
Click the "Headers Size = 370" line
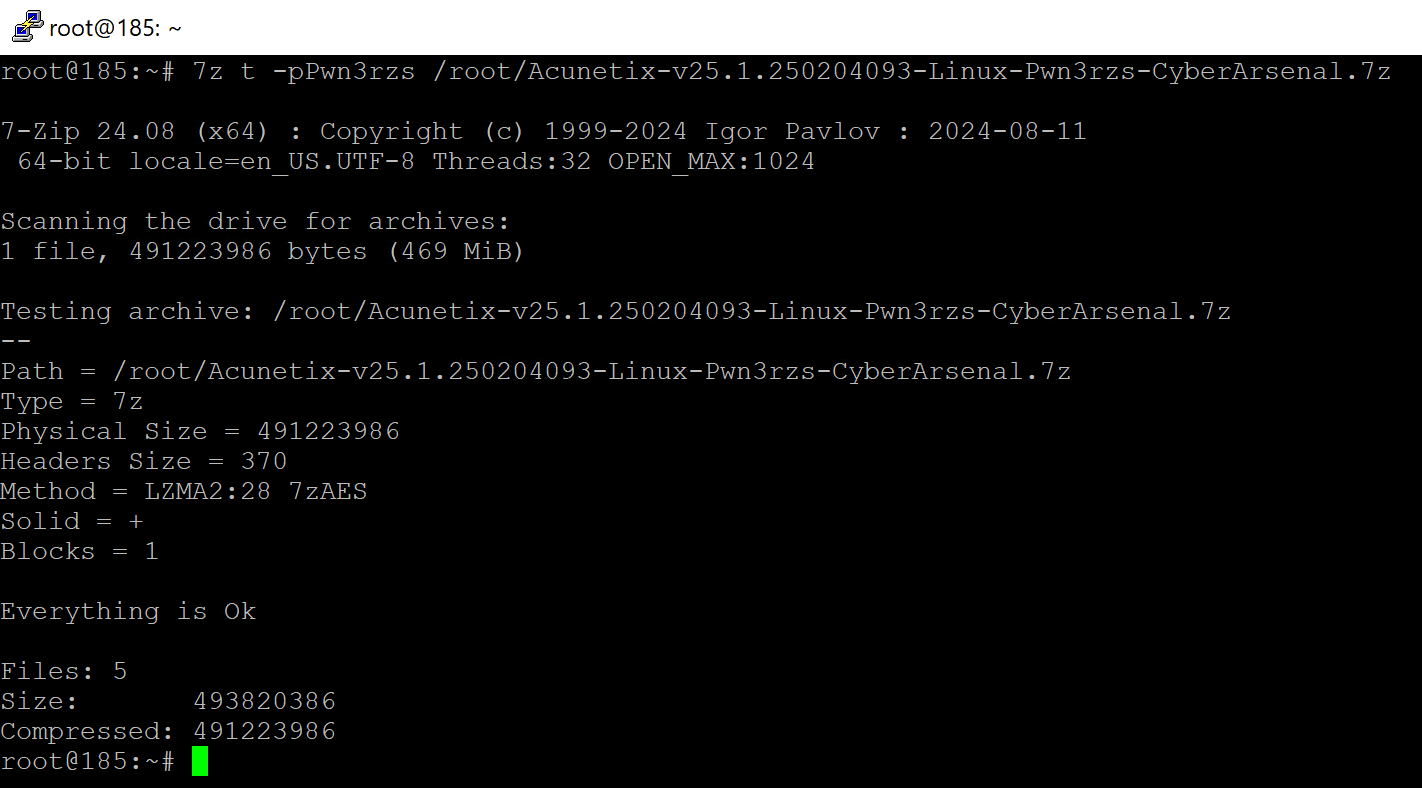144,462
